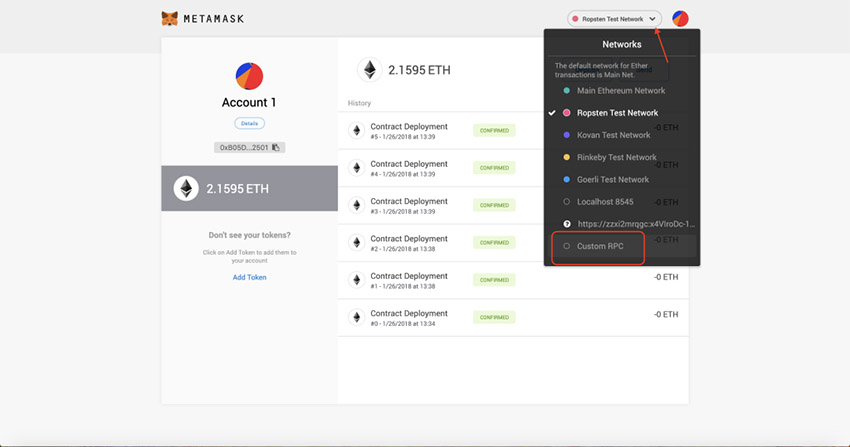Click Ethereum icon of Contract Deployment #5

[357, 130]
